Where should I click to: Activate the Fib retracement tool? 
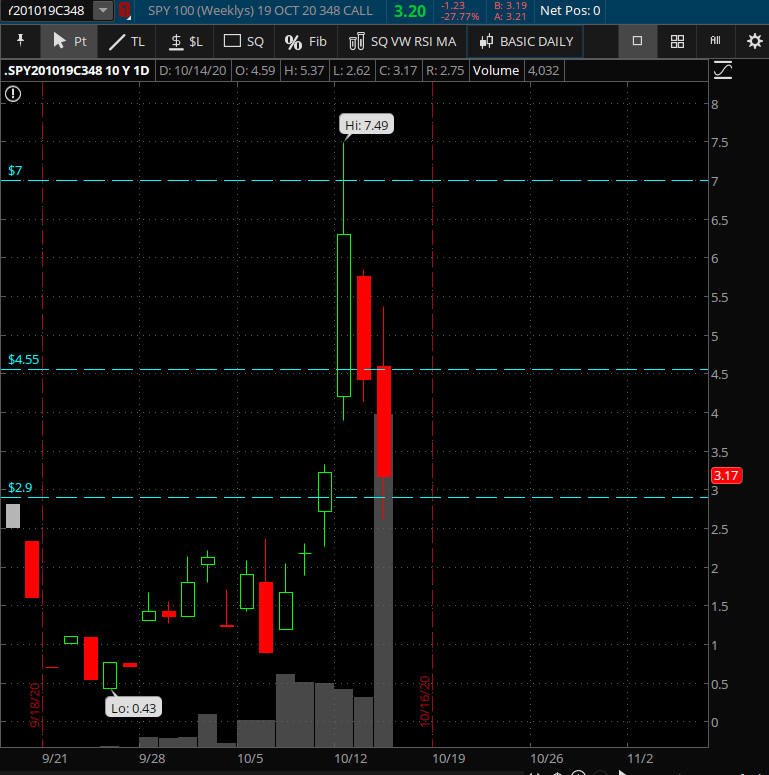pyautogui.click(x=306, y=41)
